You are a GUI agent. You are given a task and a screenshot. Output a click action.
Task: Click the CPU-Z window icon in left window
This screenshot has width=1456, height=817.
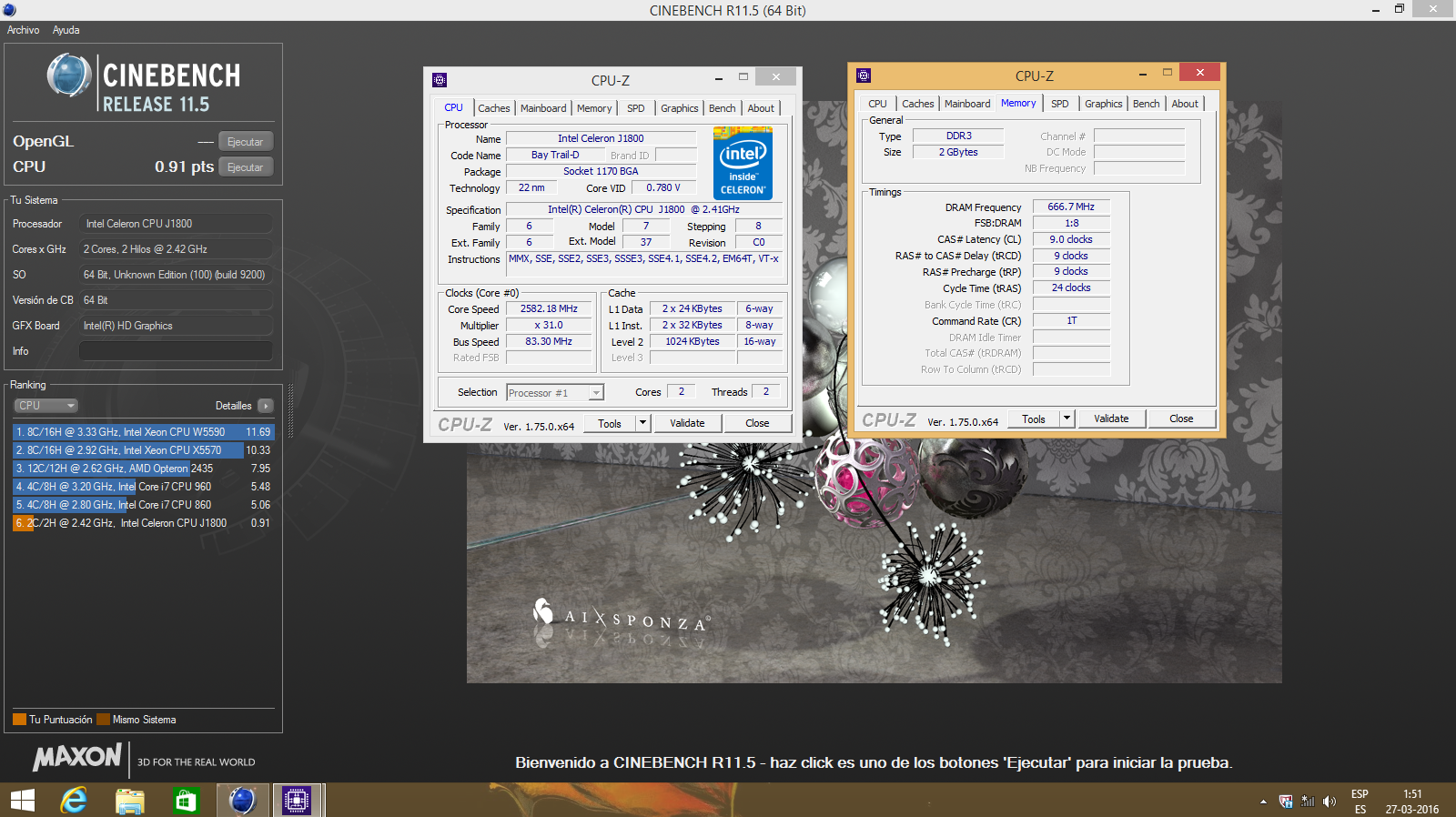(x=440, y=80)
